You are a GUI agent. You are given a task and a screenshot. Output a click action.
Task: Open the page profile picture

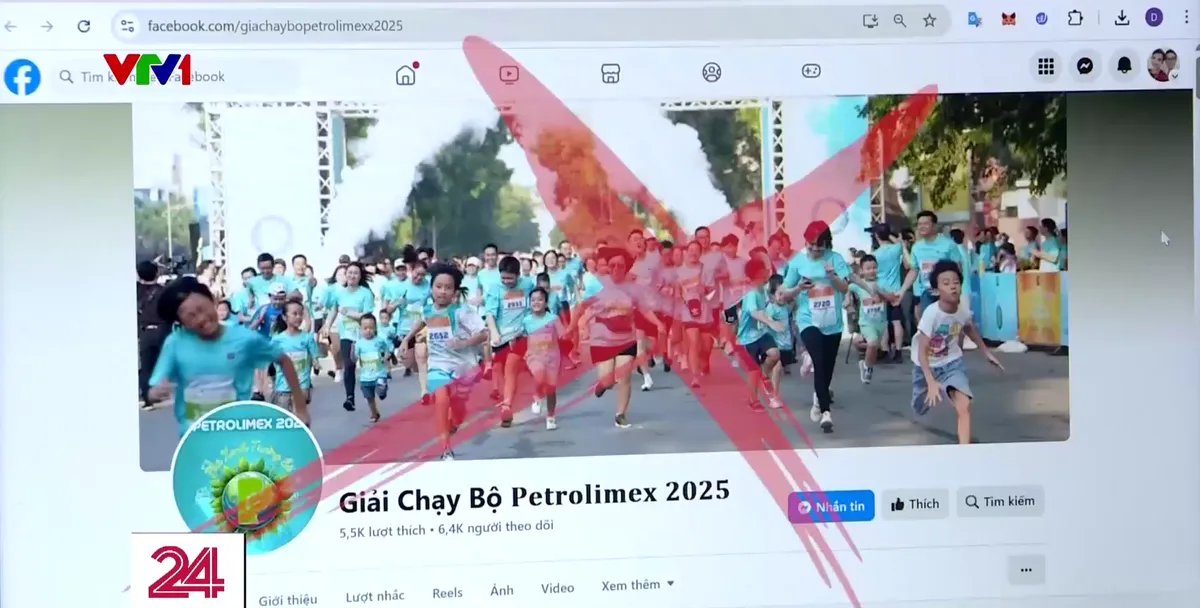247,478
